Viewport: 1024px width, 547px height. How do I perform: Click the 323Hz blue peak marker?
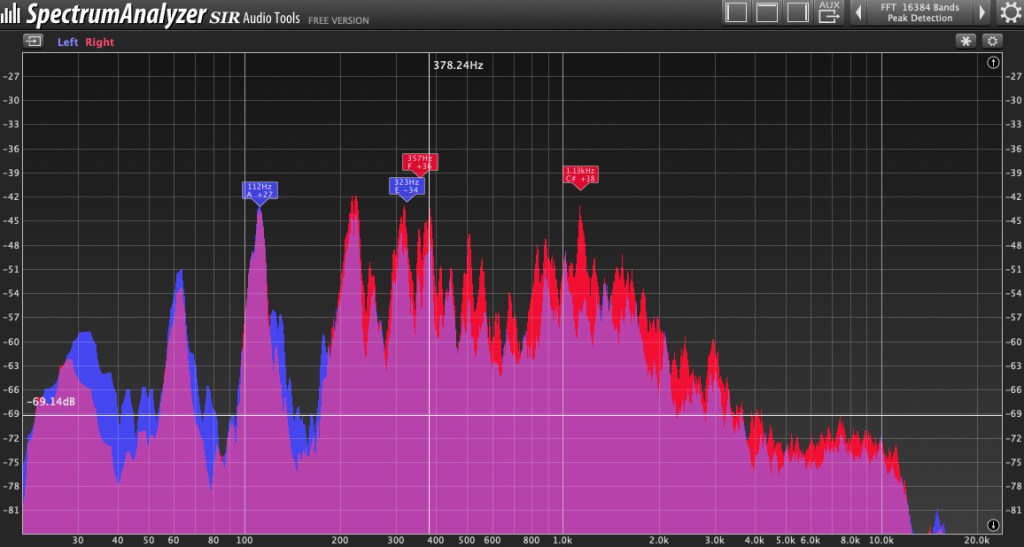(405, 186)
